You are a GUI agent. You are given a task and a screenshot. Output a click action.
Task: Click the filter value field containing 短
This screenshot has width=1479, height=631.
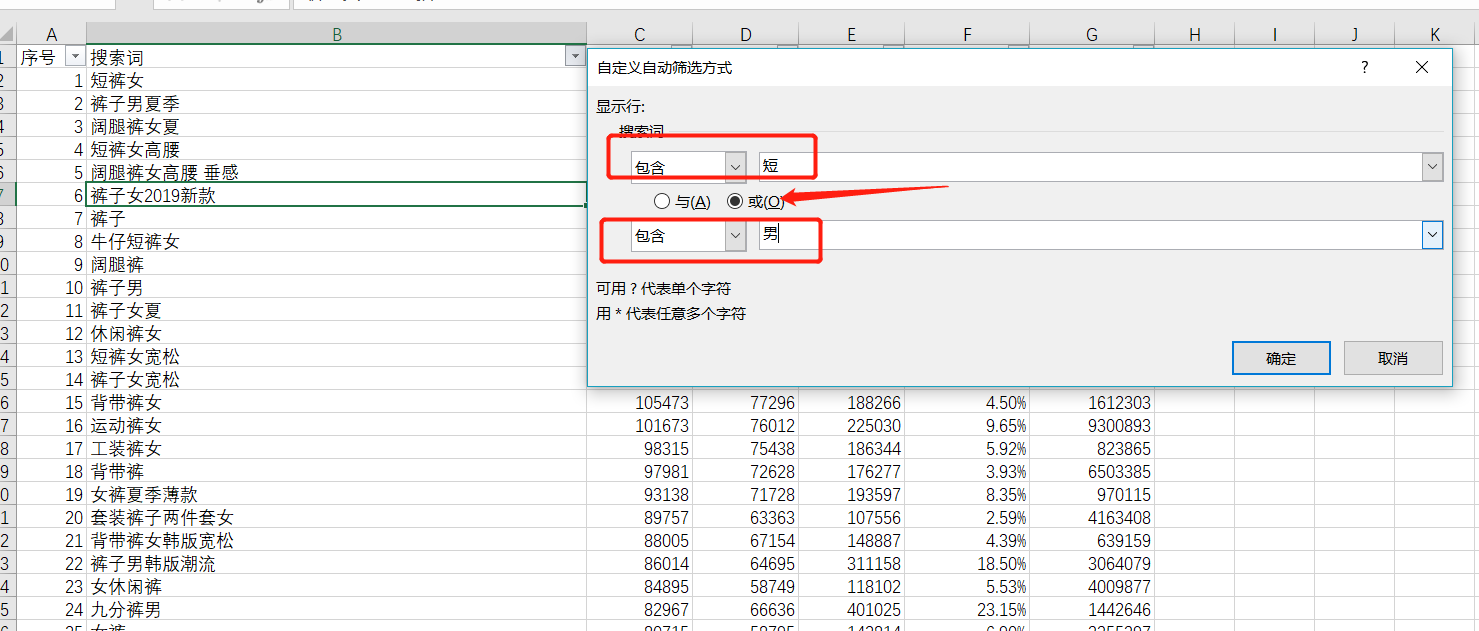coord(1090,167)
